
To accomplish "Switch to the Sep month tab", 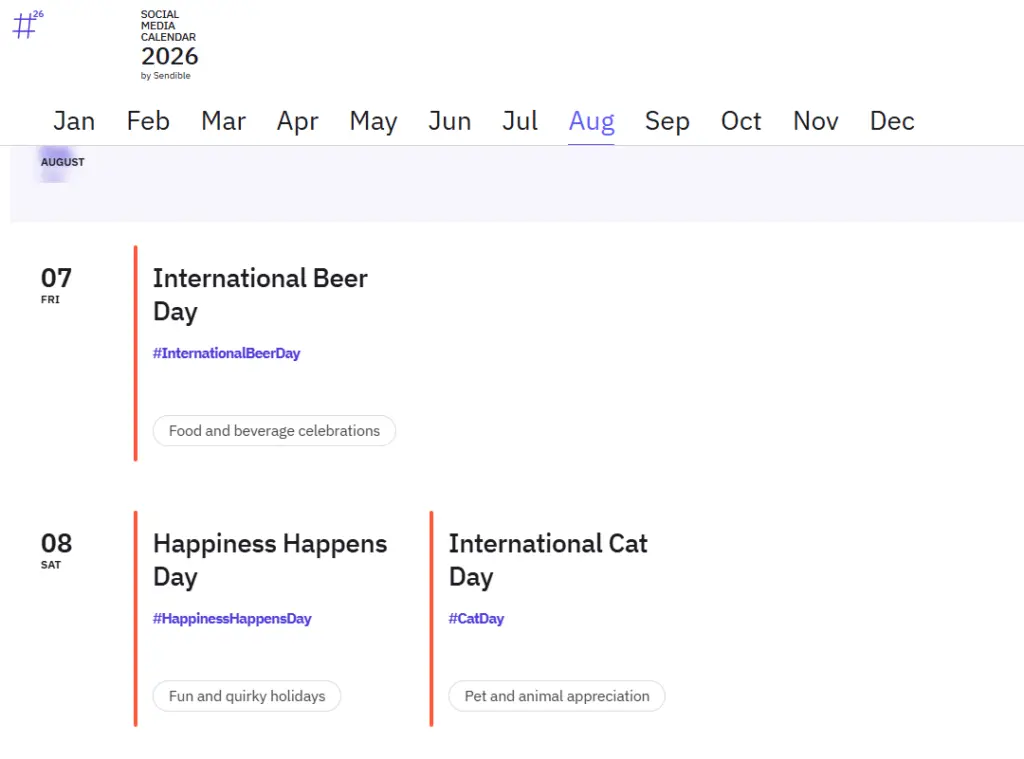I will point(667,121).
